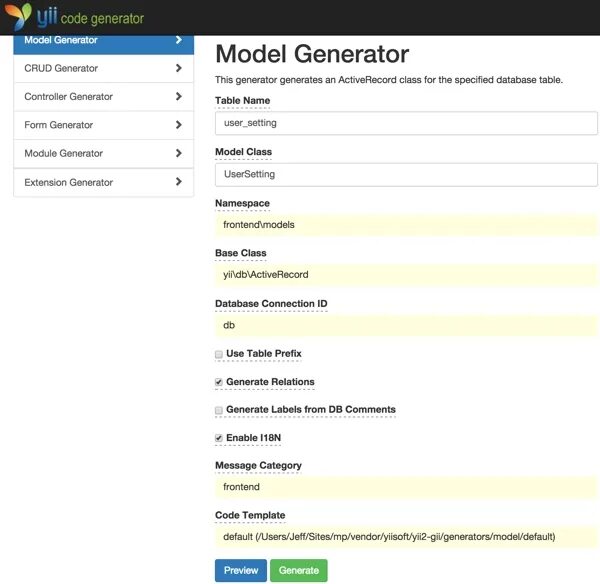Image resolution: width=600 pixels, height=584 pixels.
Task: Click the Table Name label
Action: (x=243, y=101)
